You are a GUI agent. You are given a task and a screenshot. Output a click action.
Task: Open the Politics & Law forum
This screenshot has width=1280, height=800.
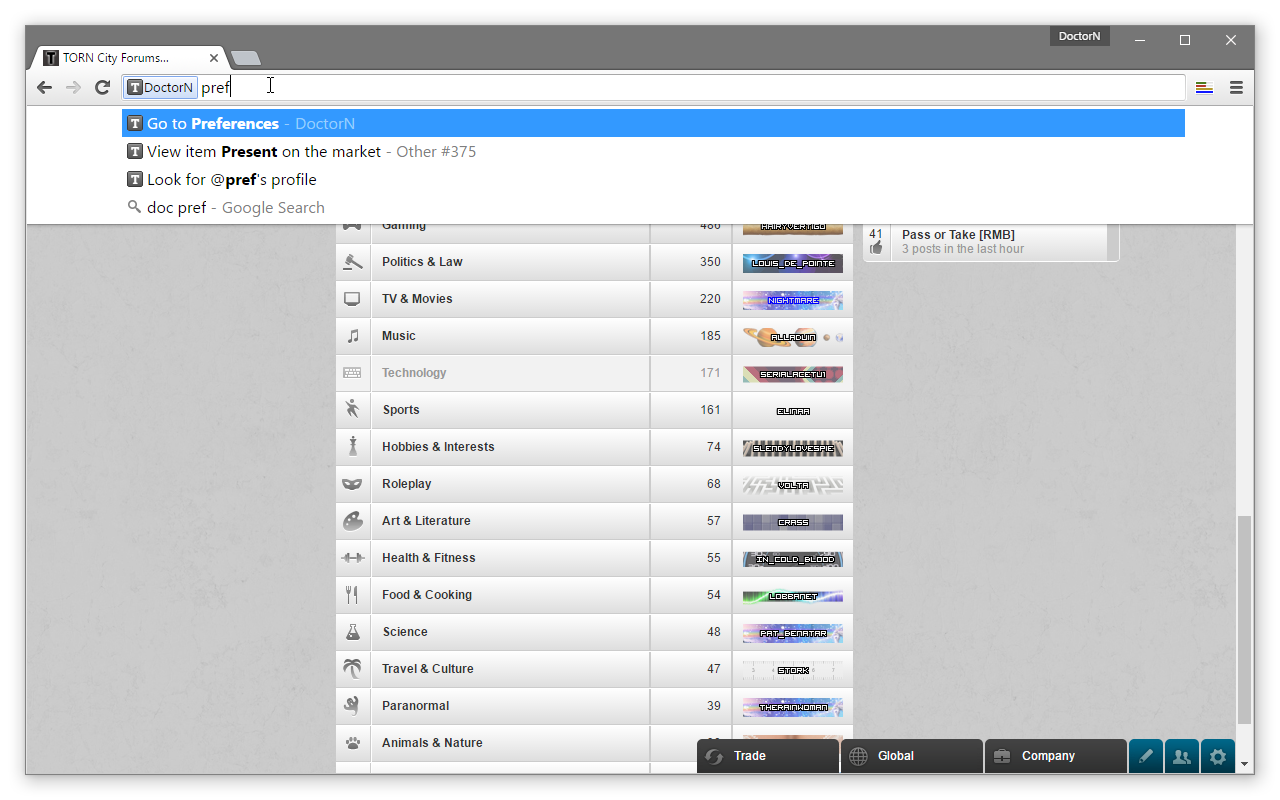point(422,262)
